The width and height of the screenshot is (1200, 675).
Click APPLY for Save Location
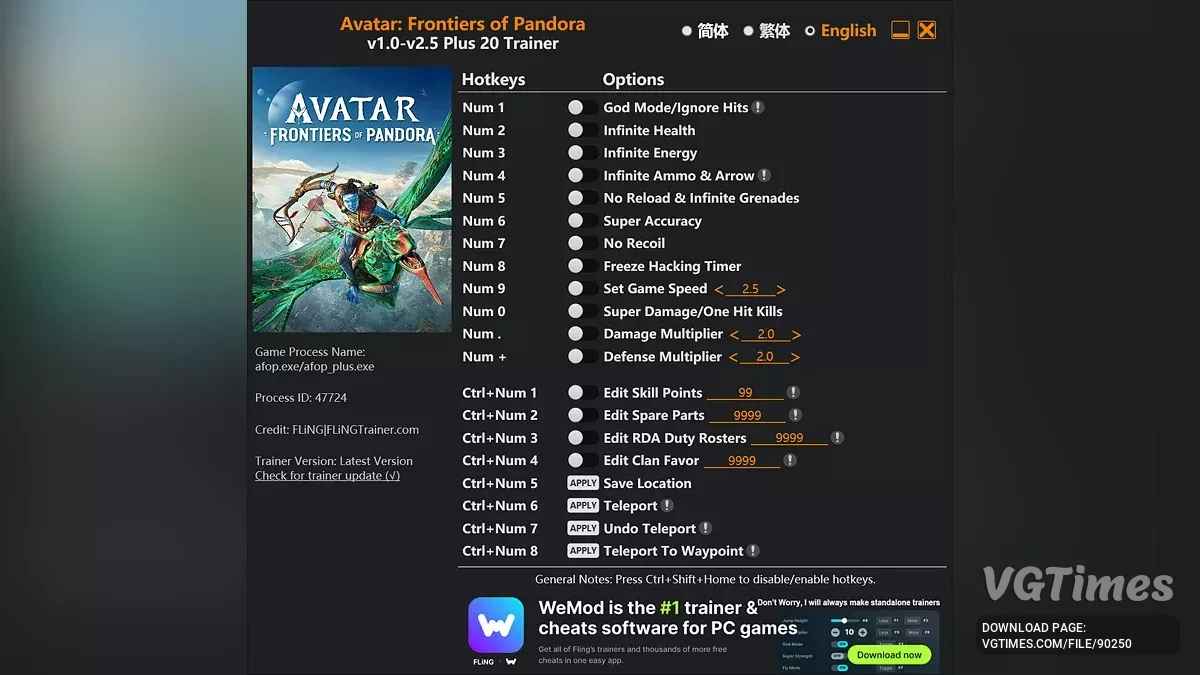point(583,483)
